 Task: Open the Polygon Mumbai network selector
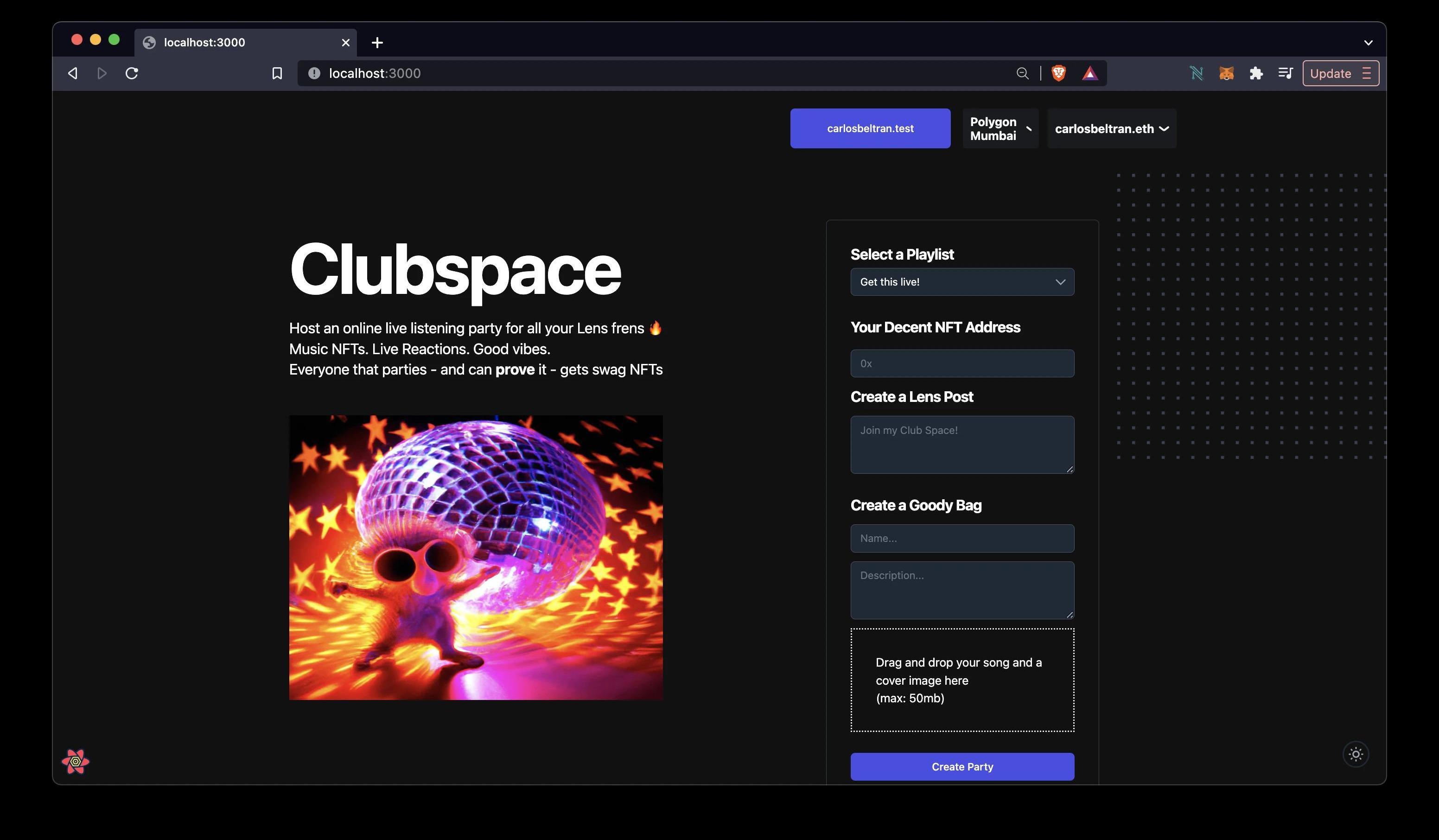(1000, 128)
